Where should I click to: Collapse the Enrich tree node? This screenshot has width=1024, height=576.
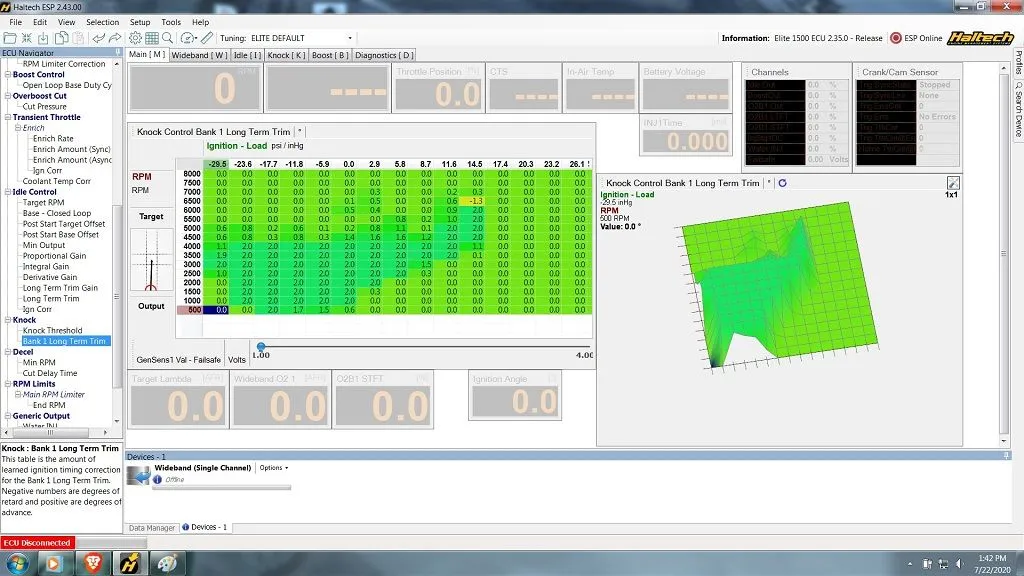point(19,128)
